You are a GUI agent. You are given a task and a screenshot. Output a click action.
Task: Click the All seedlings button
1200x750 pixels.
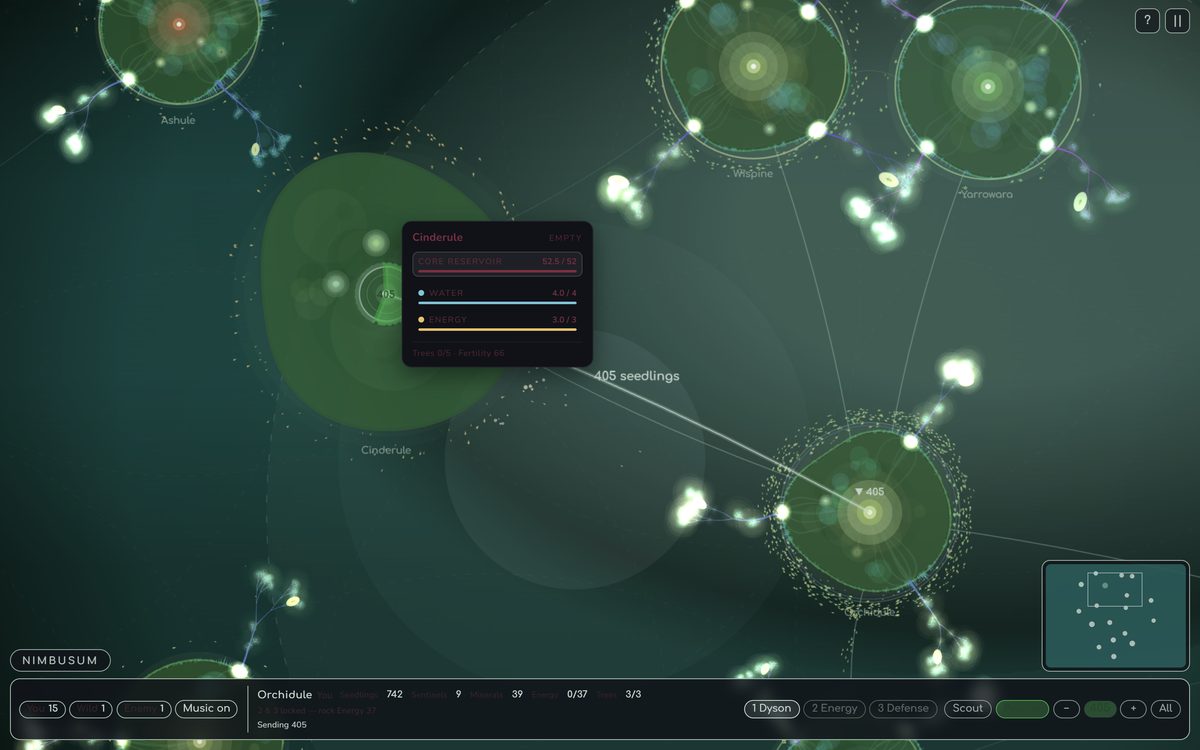tap(1165, 709)
